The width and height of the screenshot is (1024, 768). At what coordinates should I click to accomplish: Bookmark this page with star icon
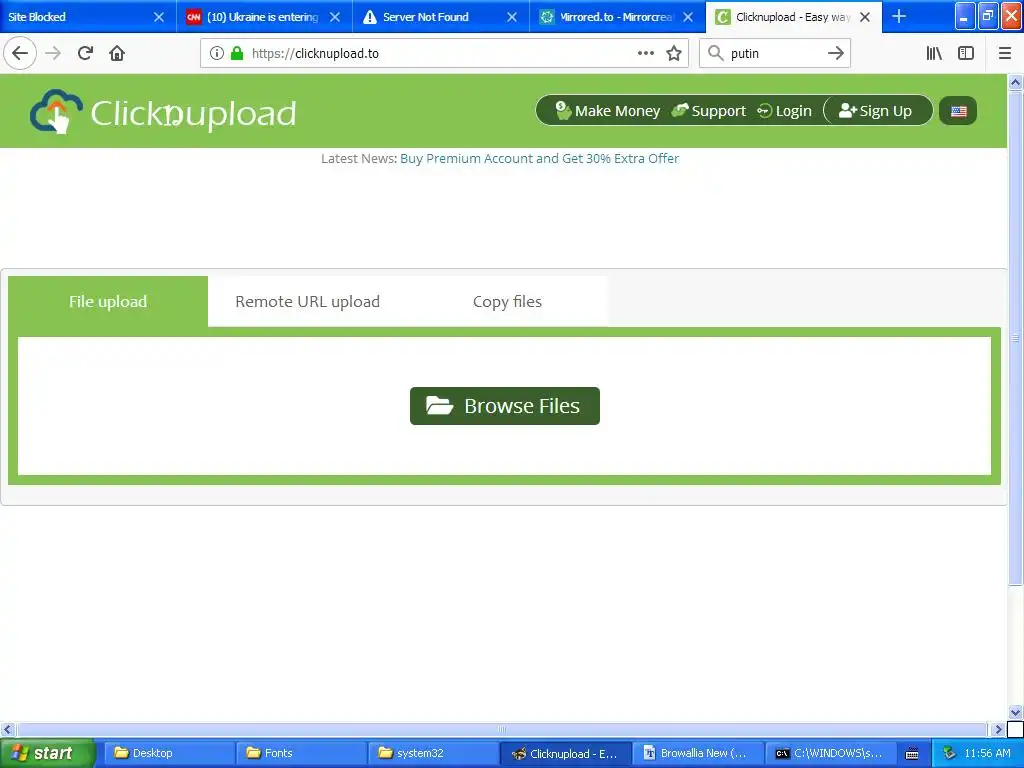point(674,53)
